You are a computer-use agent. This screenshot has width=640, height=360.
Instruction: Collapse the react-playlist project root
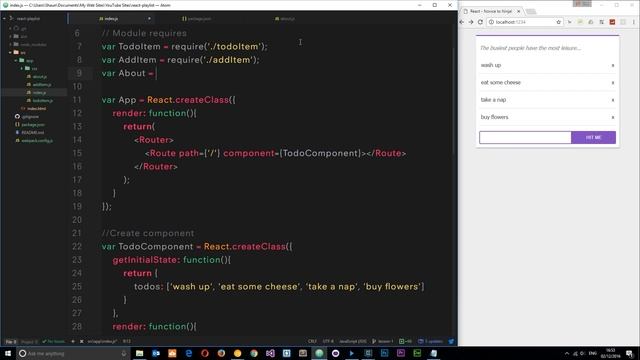point(4,18)
